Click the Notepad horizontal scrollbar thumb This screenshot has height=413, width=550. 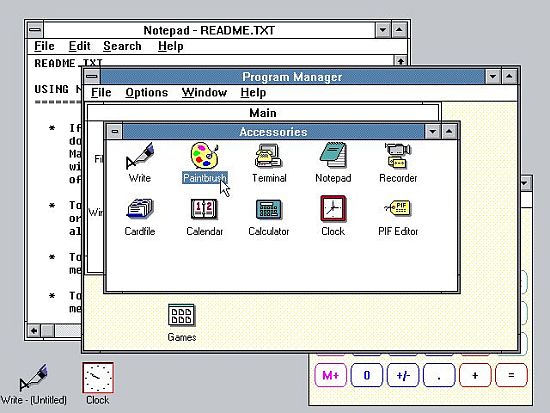point(48,331)
